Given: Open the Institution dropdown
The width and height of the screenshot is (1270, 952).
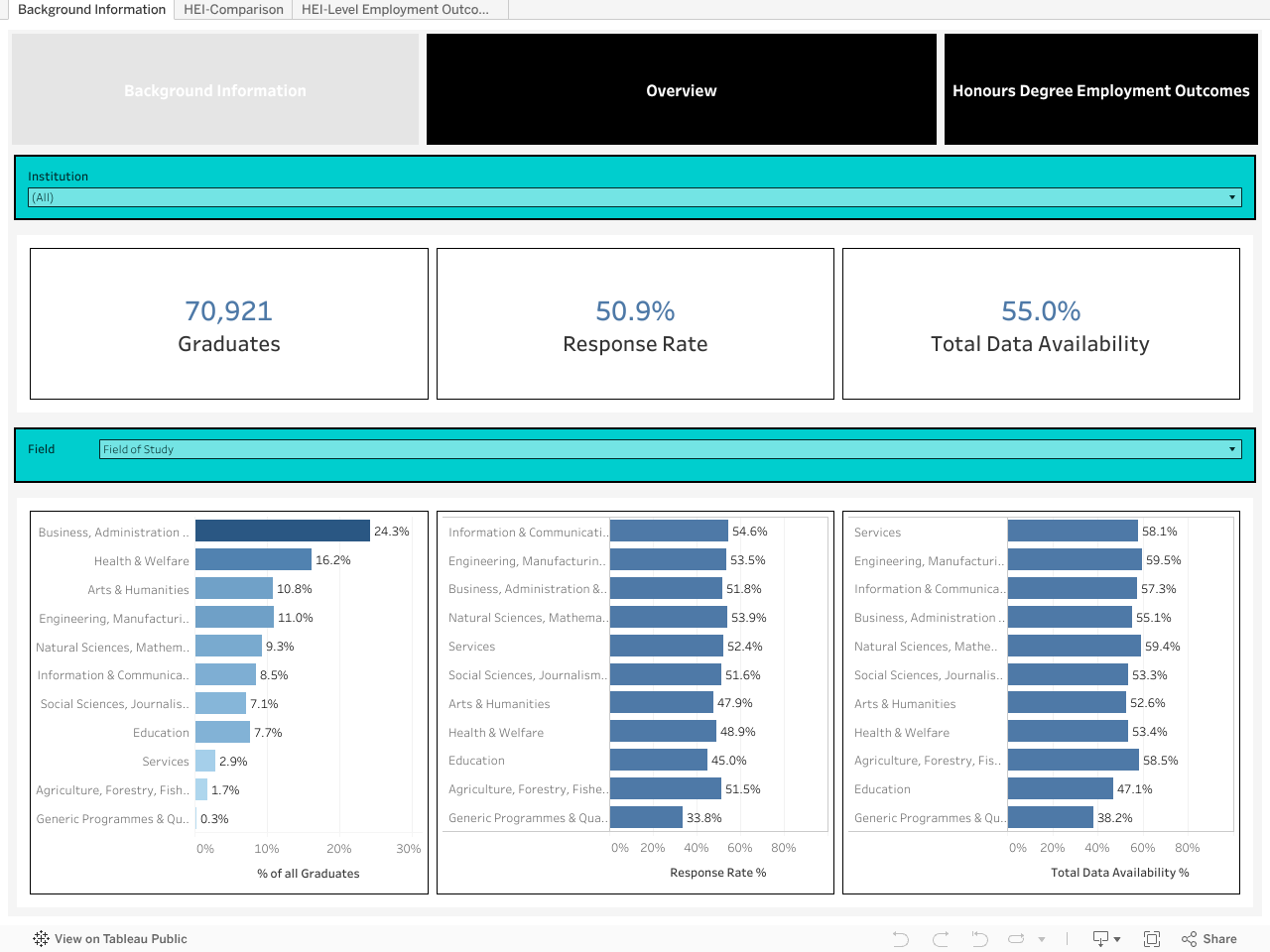Looking at the screenshot, I should pos(634,197).
